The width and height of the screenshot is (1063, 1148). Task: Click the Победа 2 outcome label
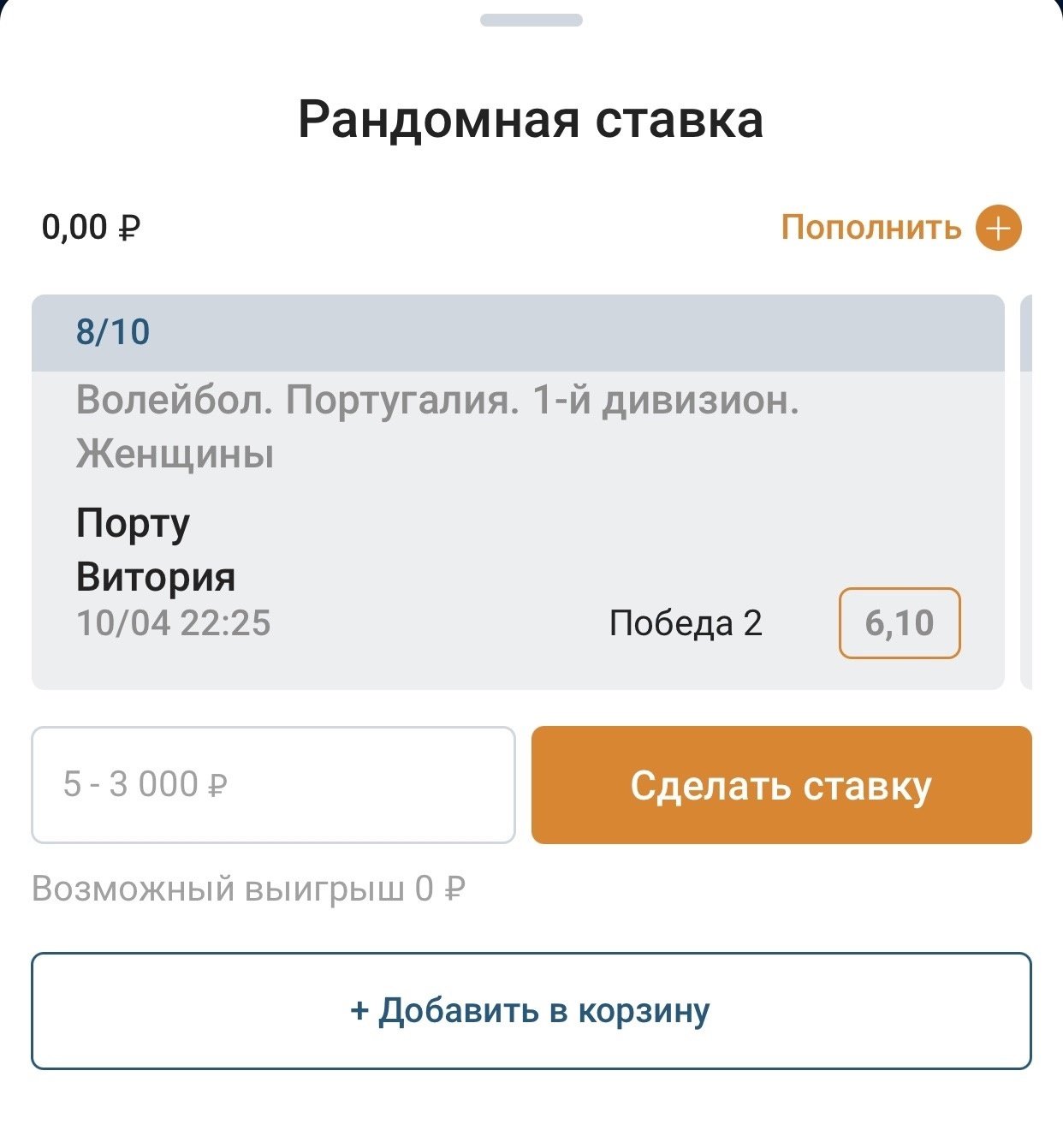coord(685,623)
